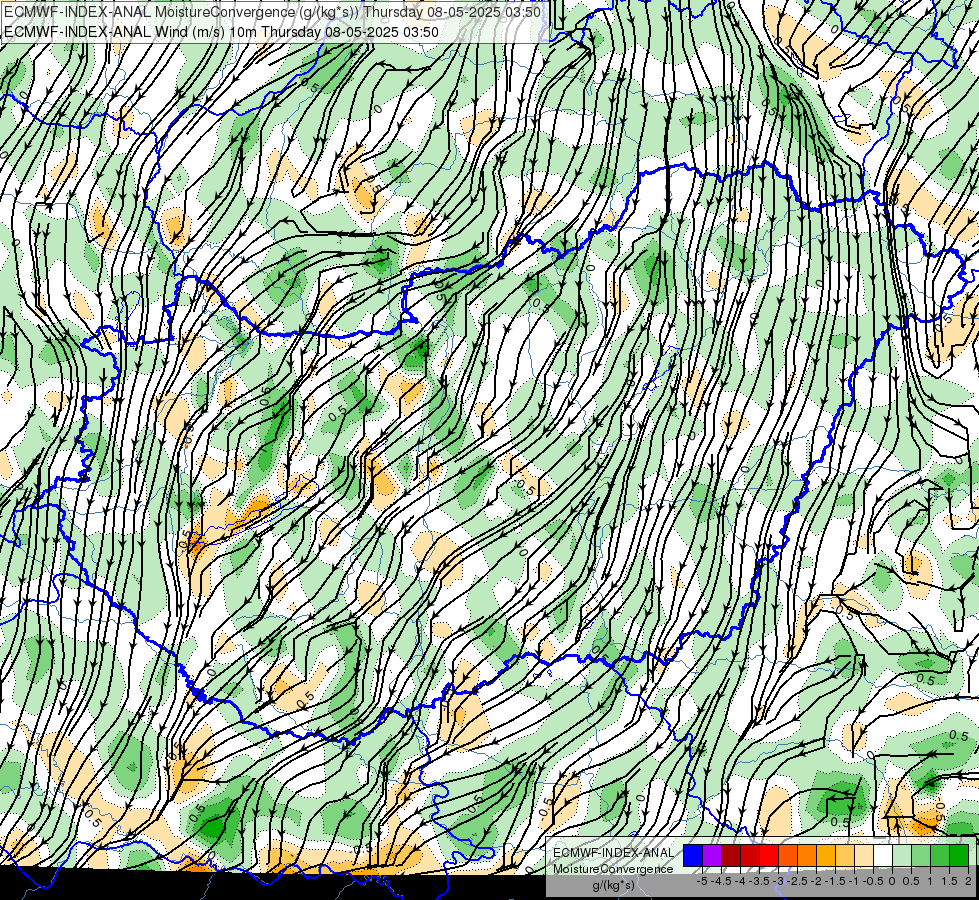Click the -5 tick label on the color scale
Viewport: 979px width, 900px height.
point(702,881)
